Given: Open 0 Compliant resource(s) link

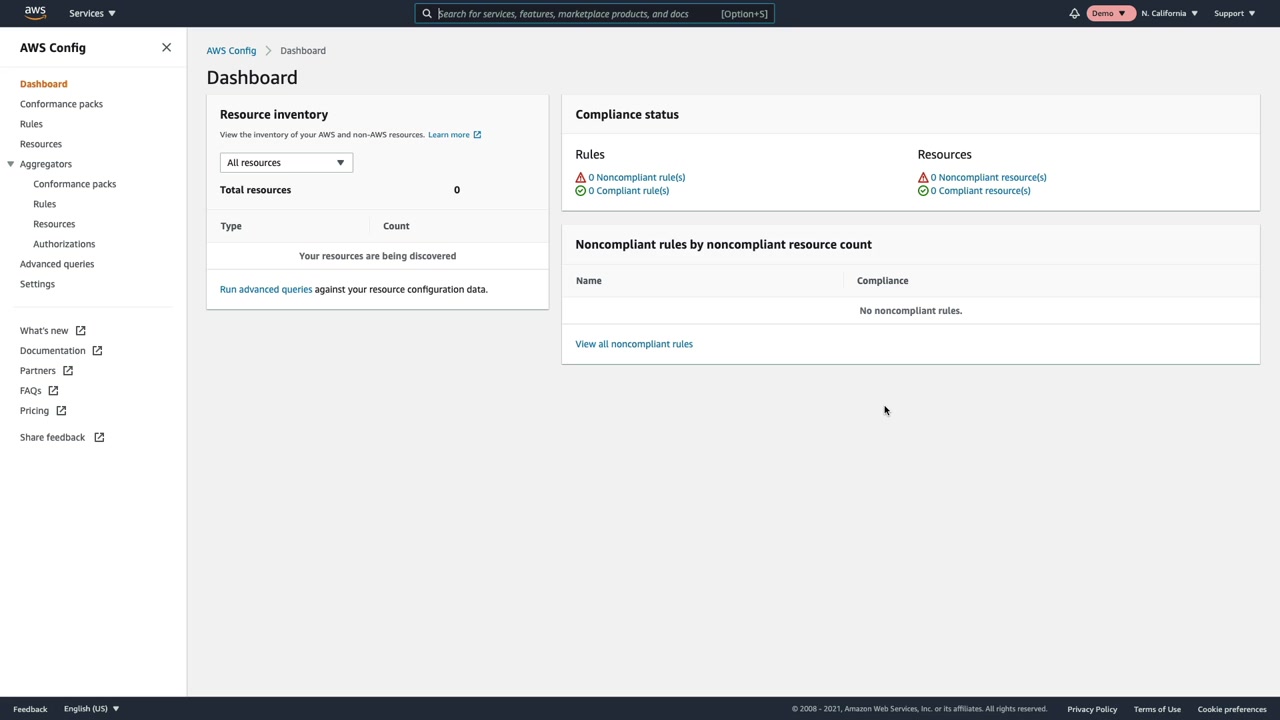Looking at the screenshot, I should 981,191.
